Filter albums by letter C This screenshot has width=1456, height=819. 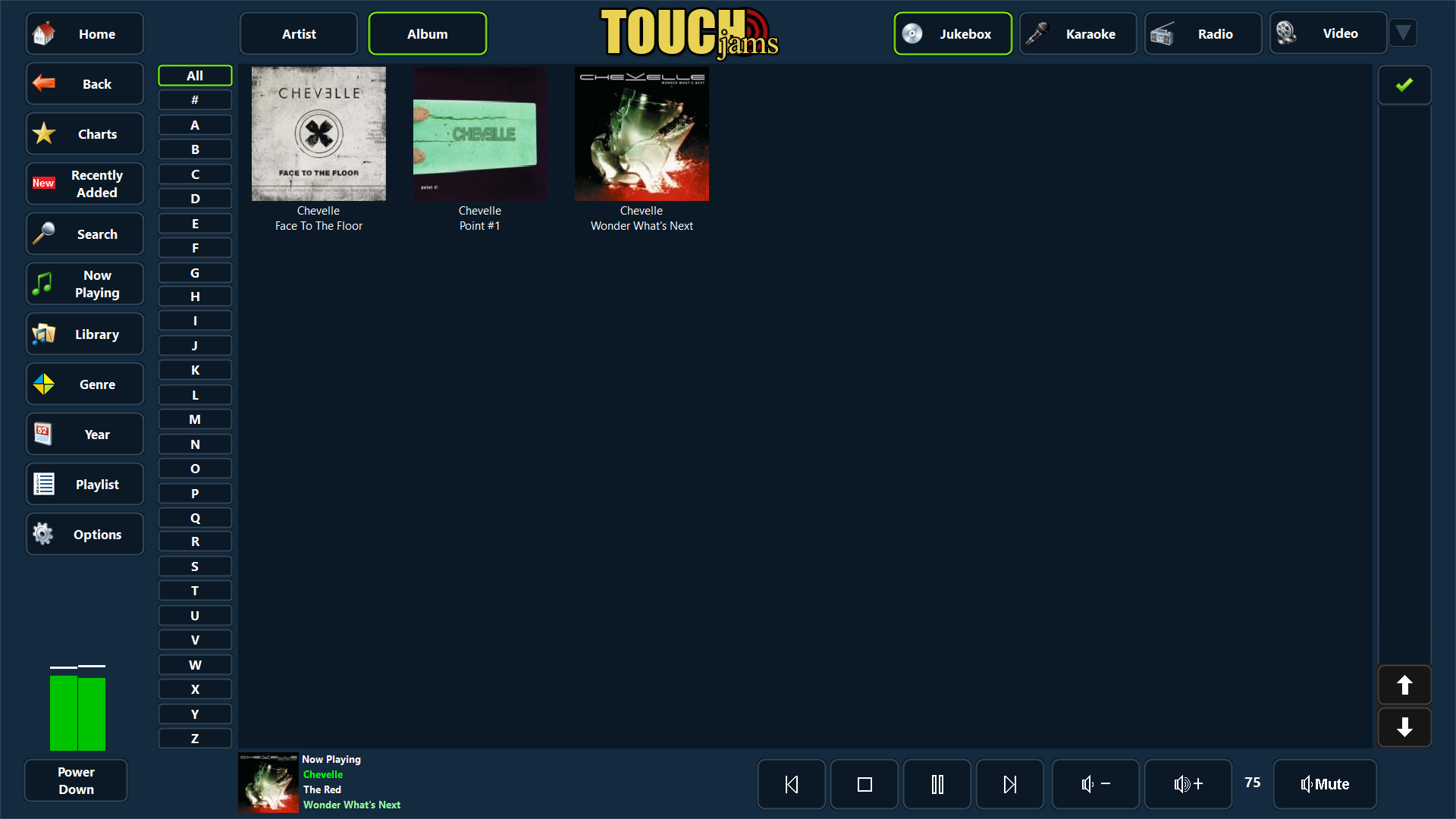pos(195,174)
